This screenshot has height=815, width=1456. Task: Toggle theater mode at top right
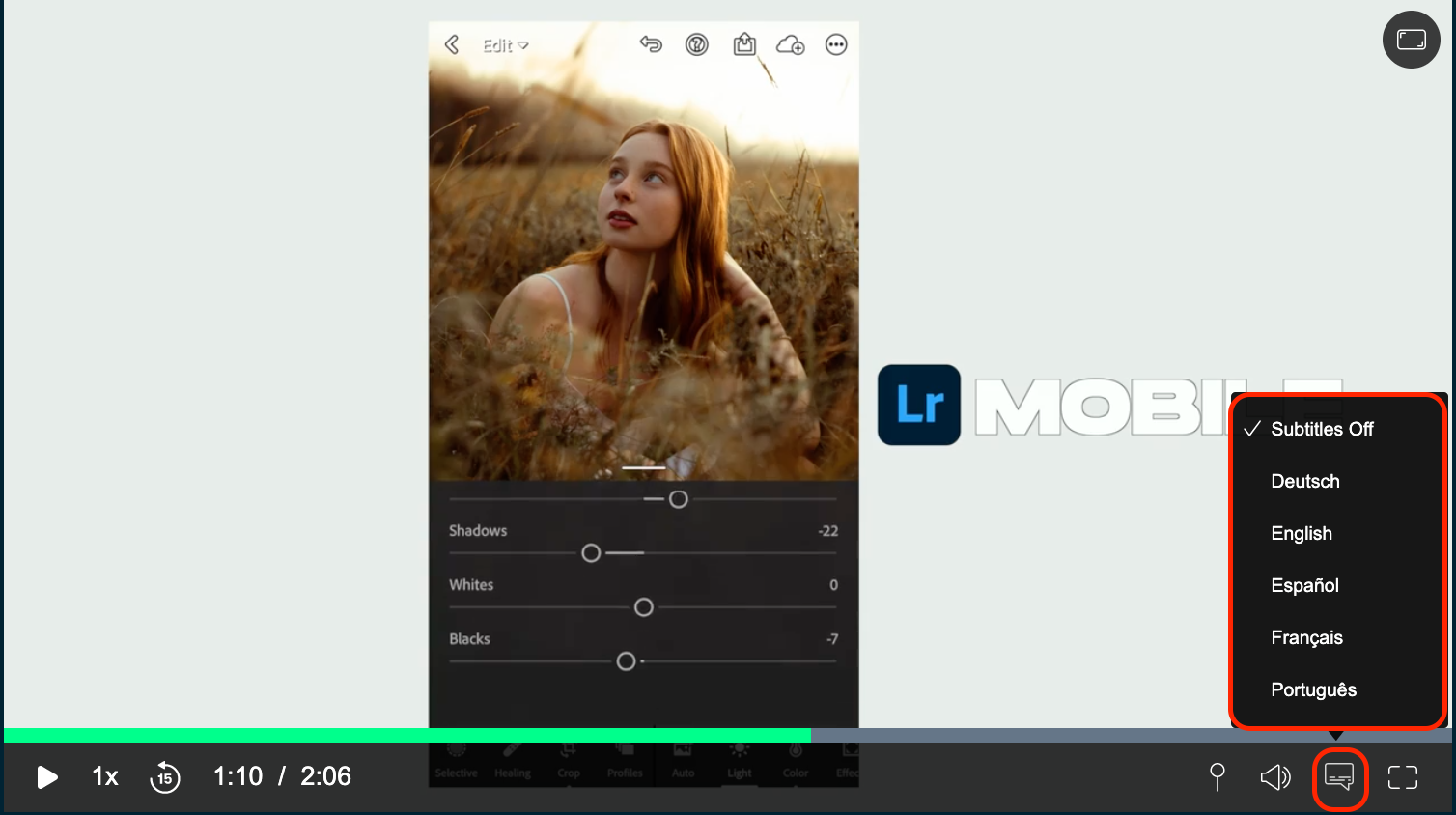(x=1412, y=40)
